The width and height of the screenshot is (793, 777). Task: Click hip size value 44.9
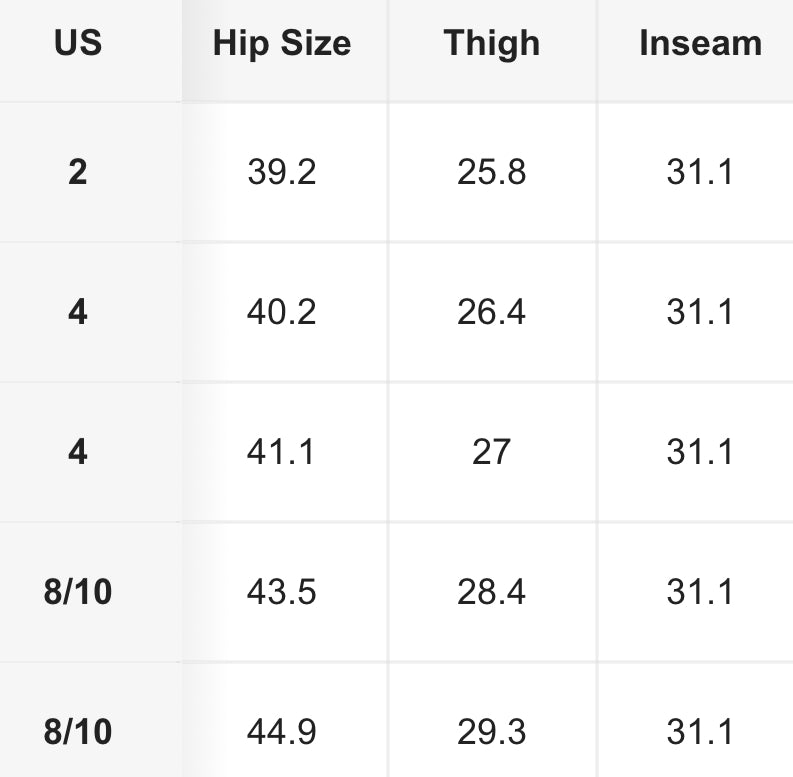[x=282, y=732]
